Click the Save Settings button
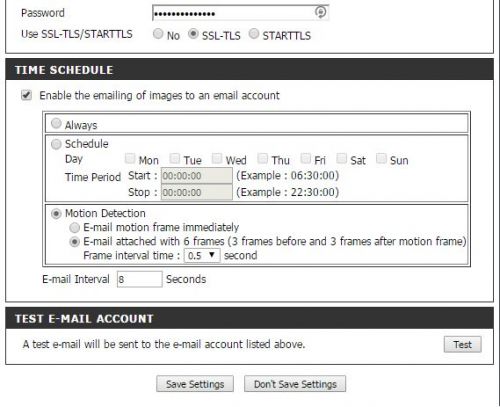Screen dimensions: 500x407 (x=195, y=384)
